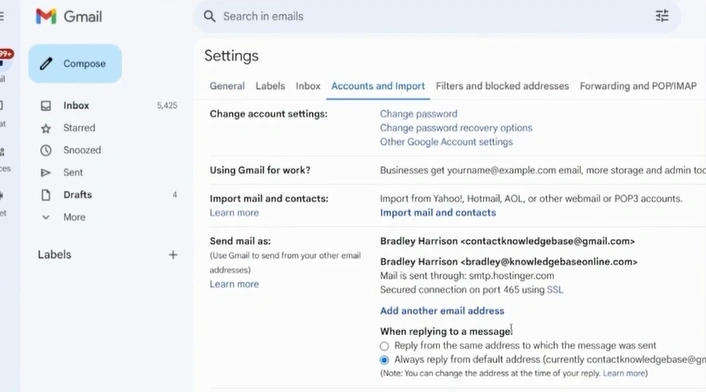Viewport: 706px width, 392px height.
Task: Select Reply from the same address option
Action: pos(384,346)
